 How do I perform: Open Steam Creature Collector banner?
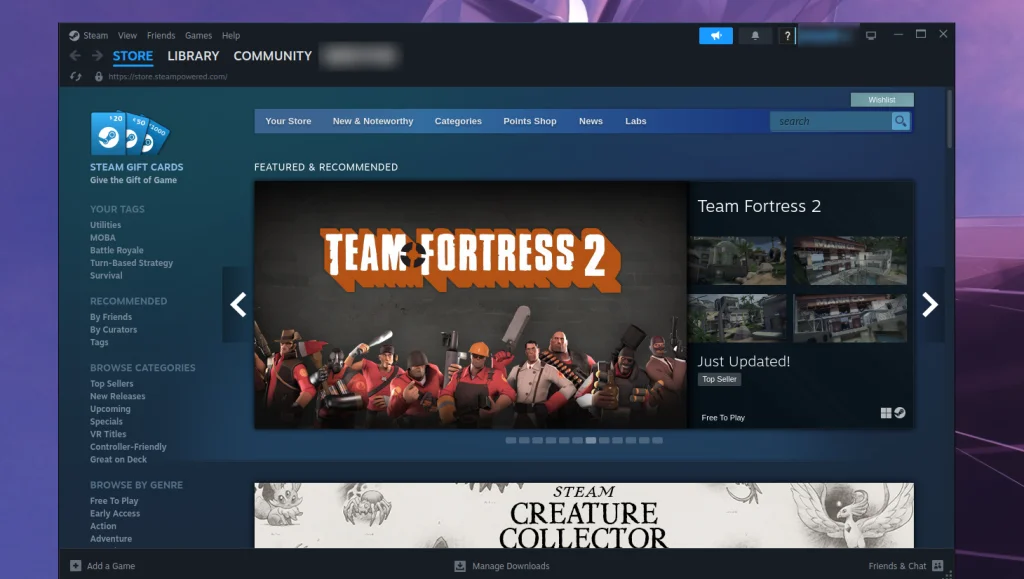(584, 516)
